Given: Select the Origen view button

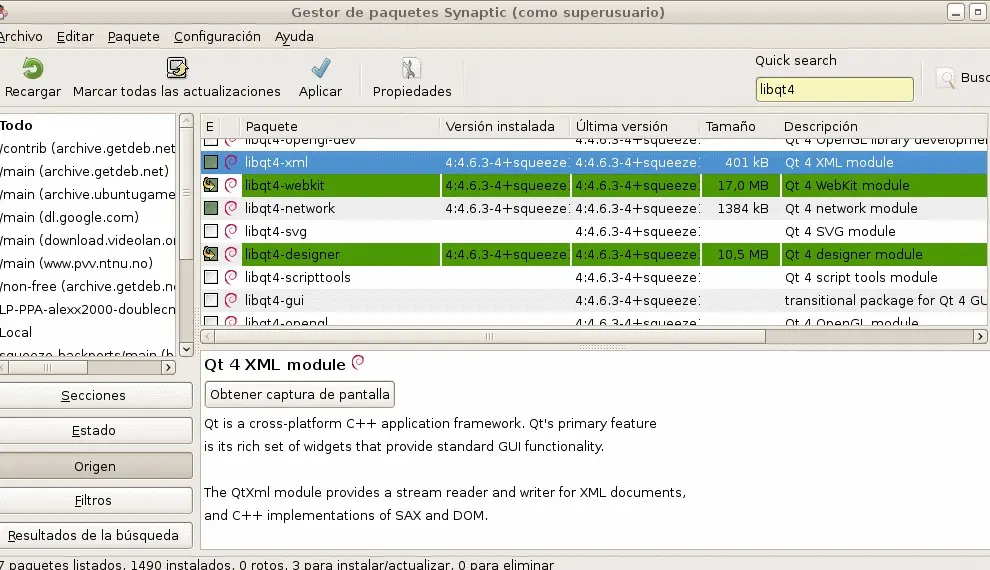Looking at the screenshot, I should tap(95, 466).
